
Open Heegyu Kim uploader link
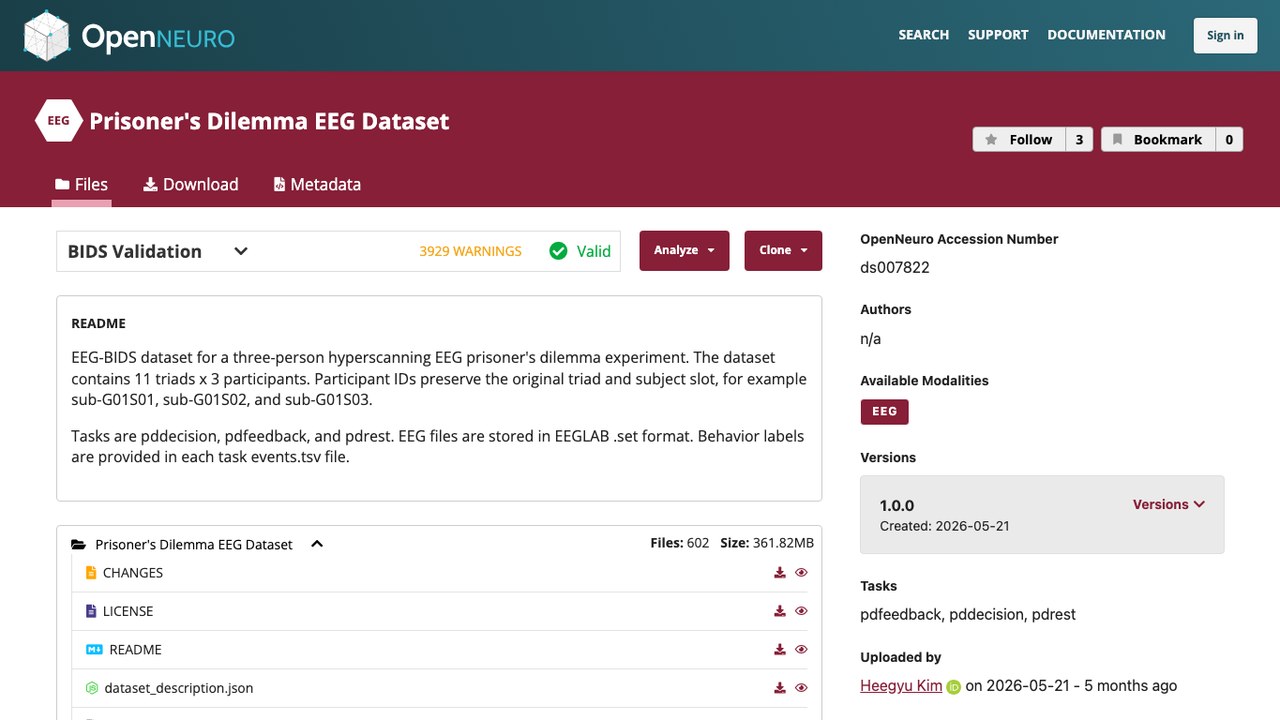coord(901,686)
